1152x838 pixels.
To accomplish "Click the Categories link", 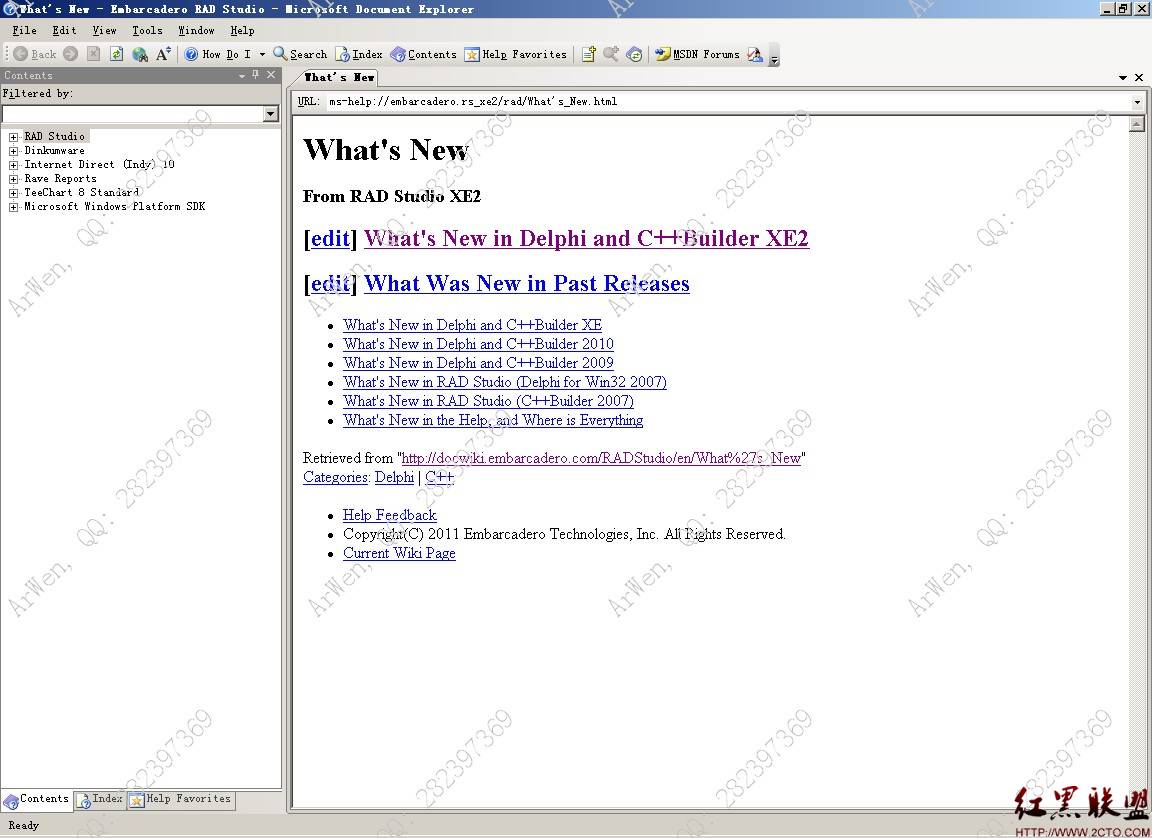I will [336, 477].
